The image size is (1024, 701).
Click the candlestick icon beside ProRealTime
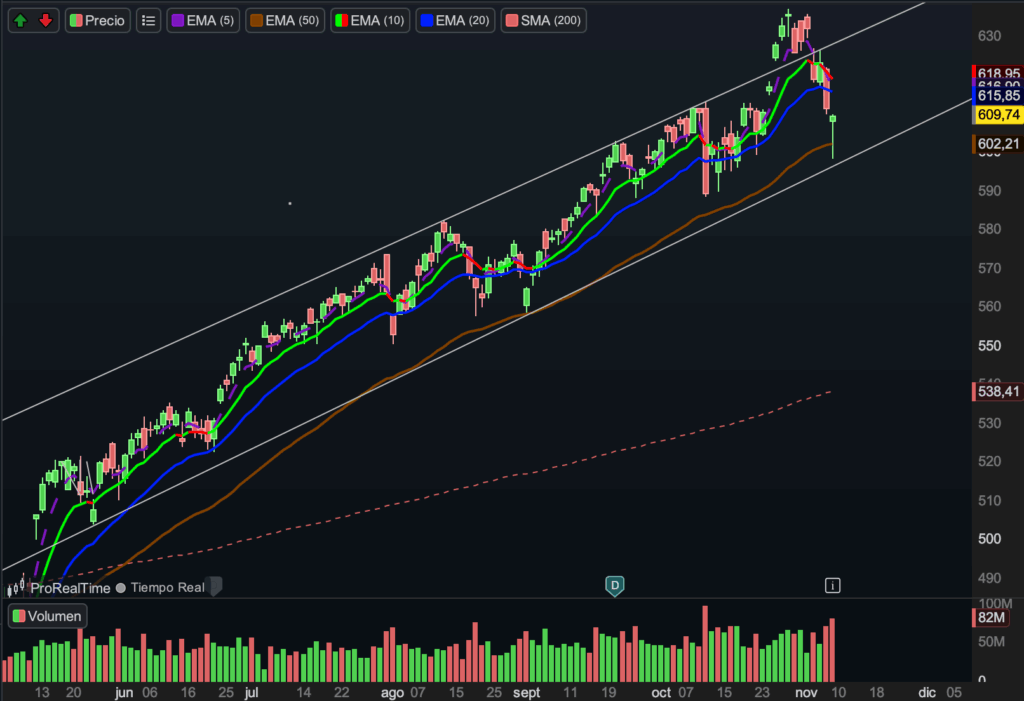pyautogui.click(x=17, y=589)
